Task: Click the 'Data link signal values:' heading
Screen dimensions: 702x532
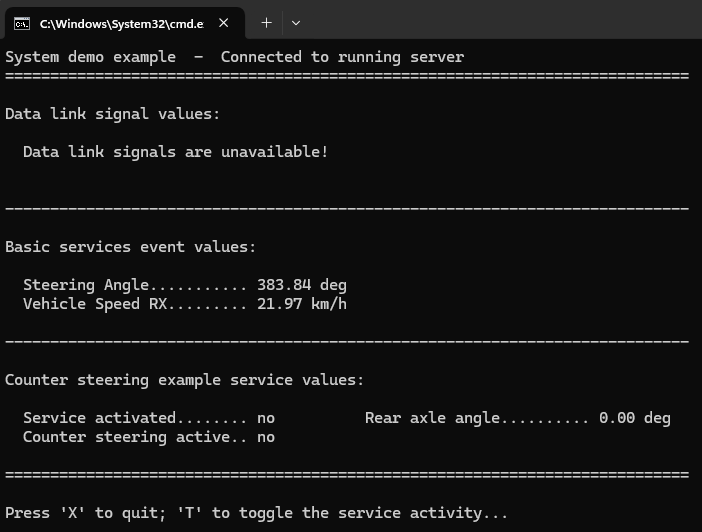Action: tap(112, 114)
